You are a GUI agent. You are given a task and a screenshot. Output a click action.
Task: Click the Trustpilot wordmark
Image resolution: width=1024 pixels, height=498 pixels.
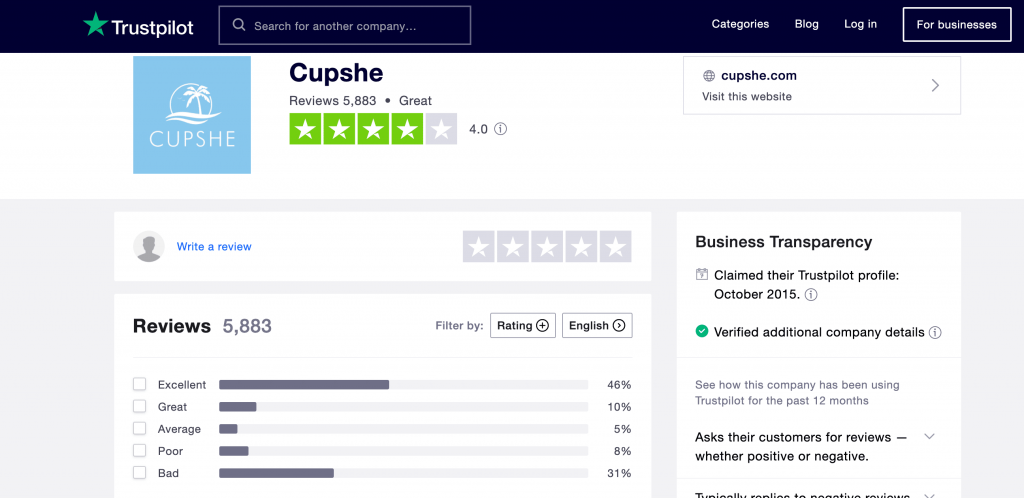(153, 27)
